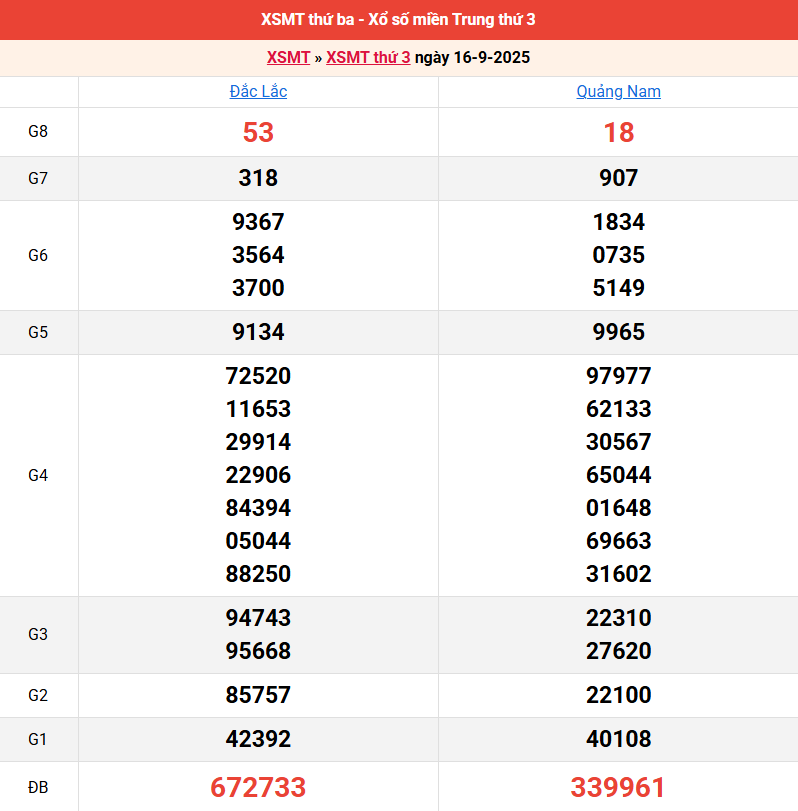Click the G4 row label
798x811 pixels.
pos(38,475)
